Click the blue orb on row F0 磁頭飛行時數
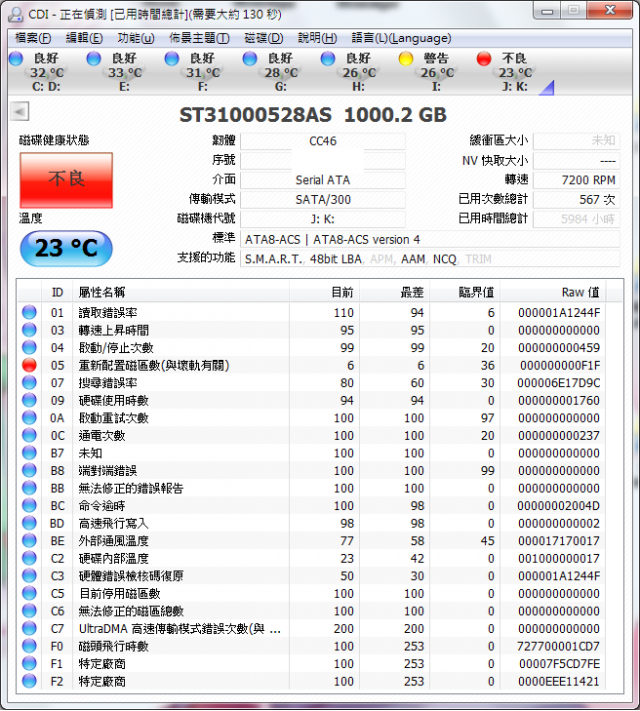The height and width of the screenshot is (711, 640). click(x=29, y=646)
